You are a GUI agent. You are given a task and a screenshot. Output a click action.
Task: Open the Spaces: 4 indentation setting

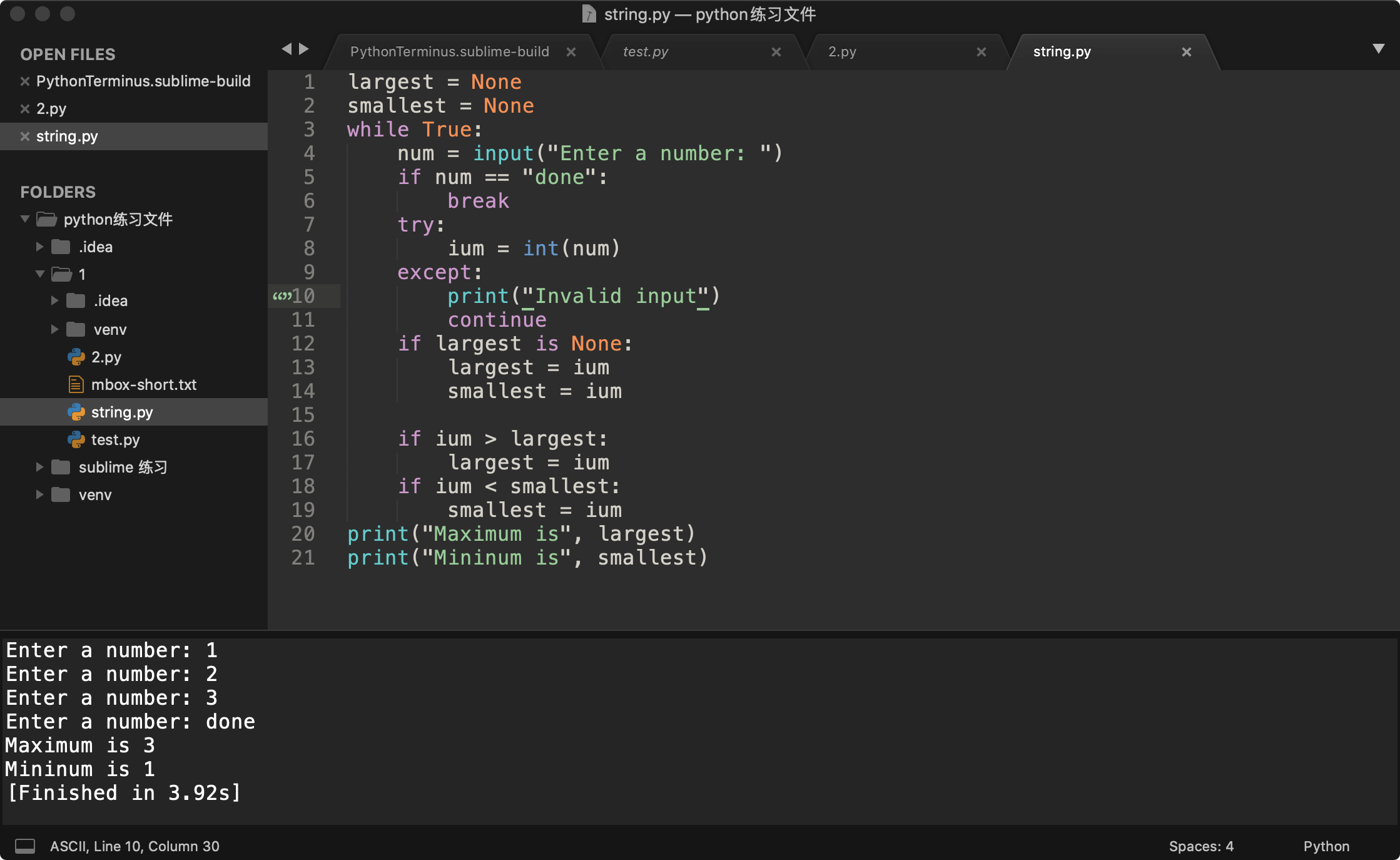click(x=1200, y=846)
